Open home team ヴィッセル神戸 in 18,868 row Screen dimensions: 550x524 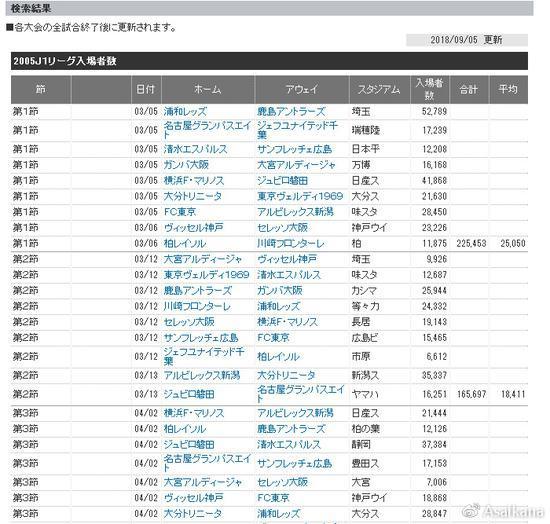pos(194,498)
